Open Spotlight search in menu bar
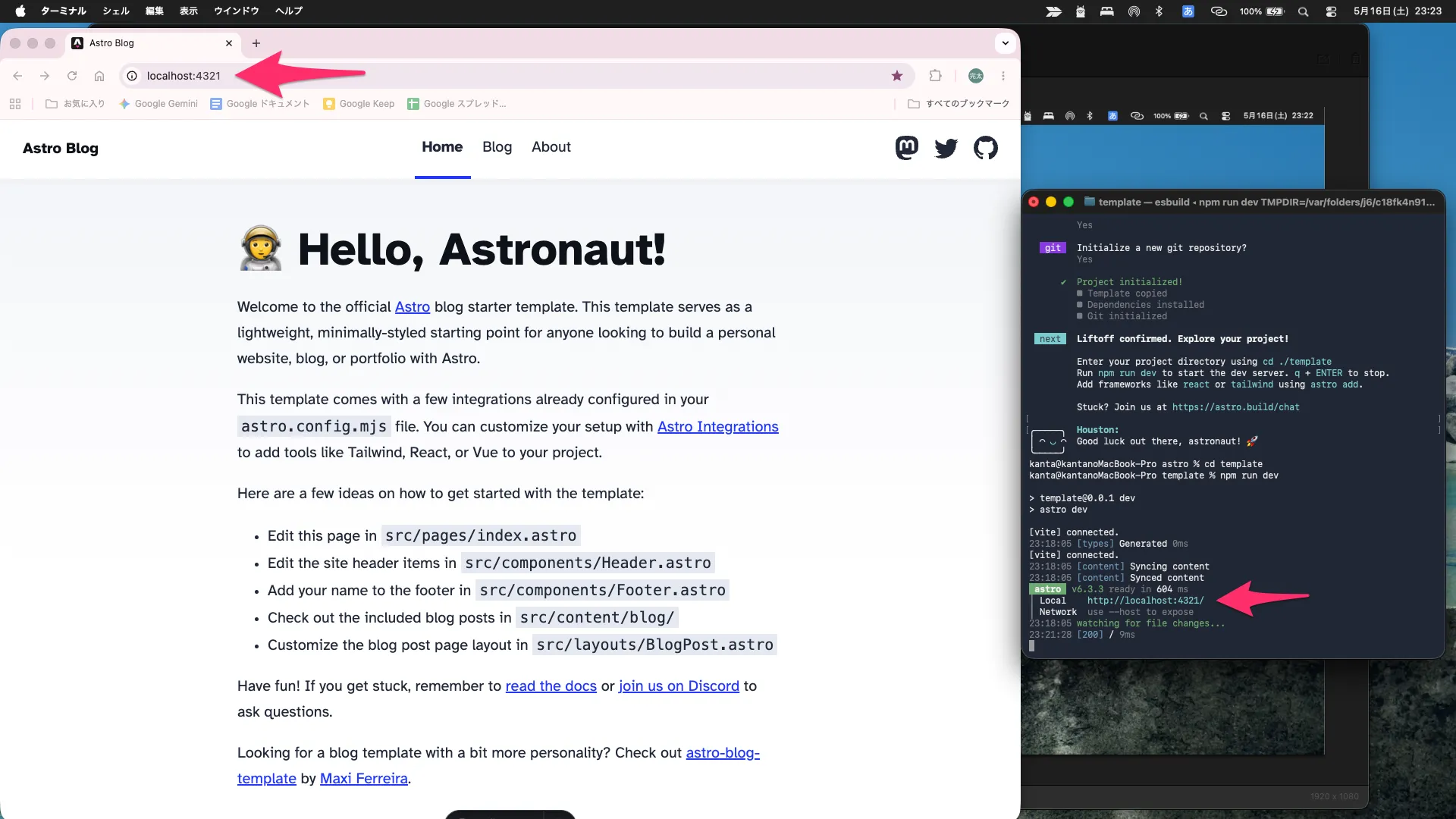 1303,11
